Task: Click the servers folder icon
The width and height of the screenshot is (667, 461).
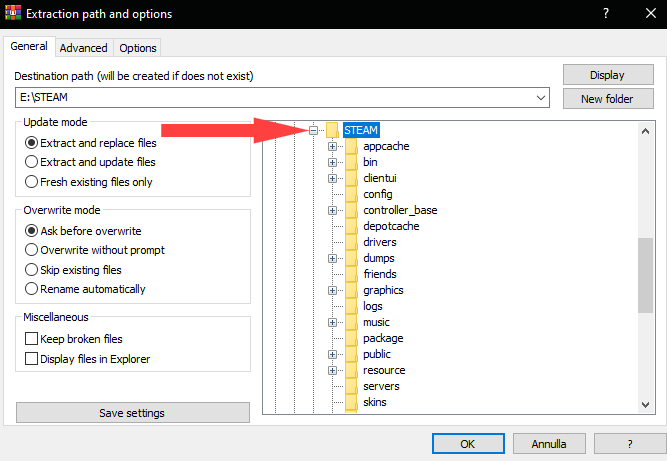Action: point(351,387)
